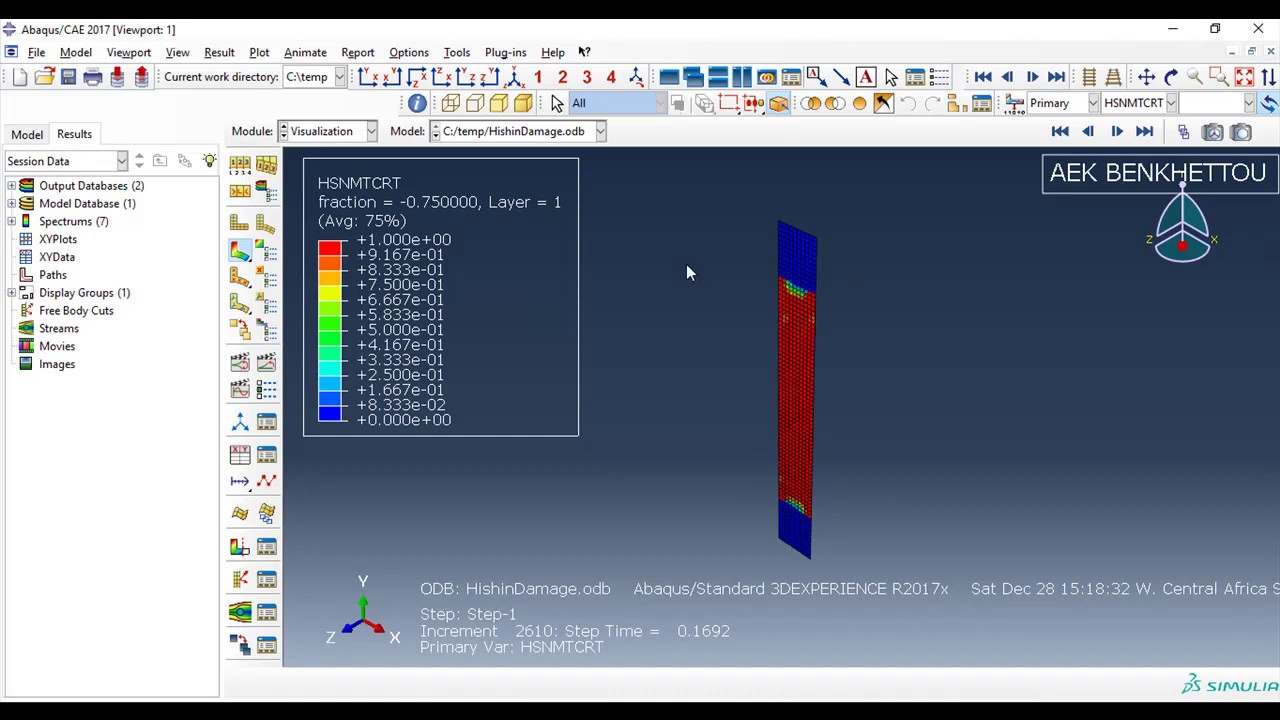Switch render style to wireframe
Screen dimensions: 1280x720
coord(451,103)
